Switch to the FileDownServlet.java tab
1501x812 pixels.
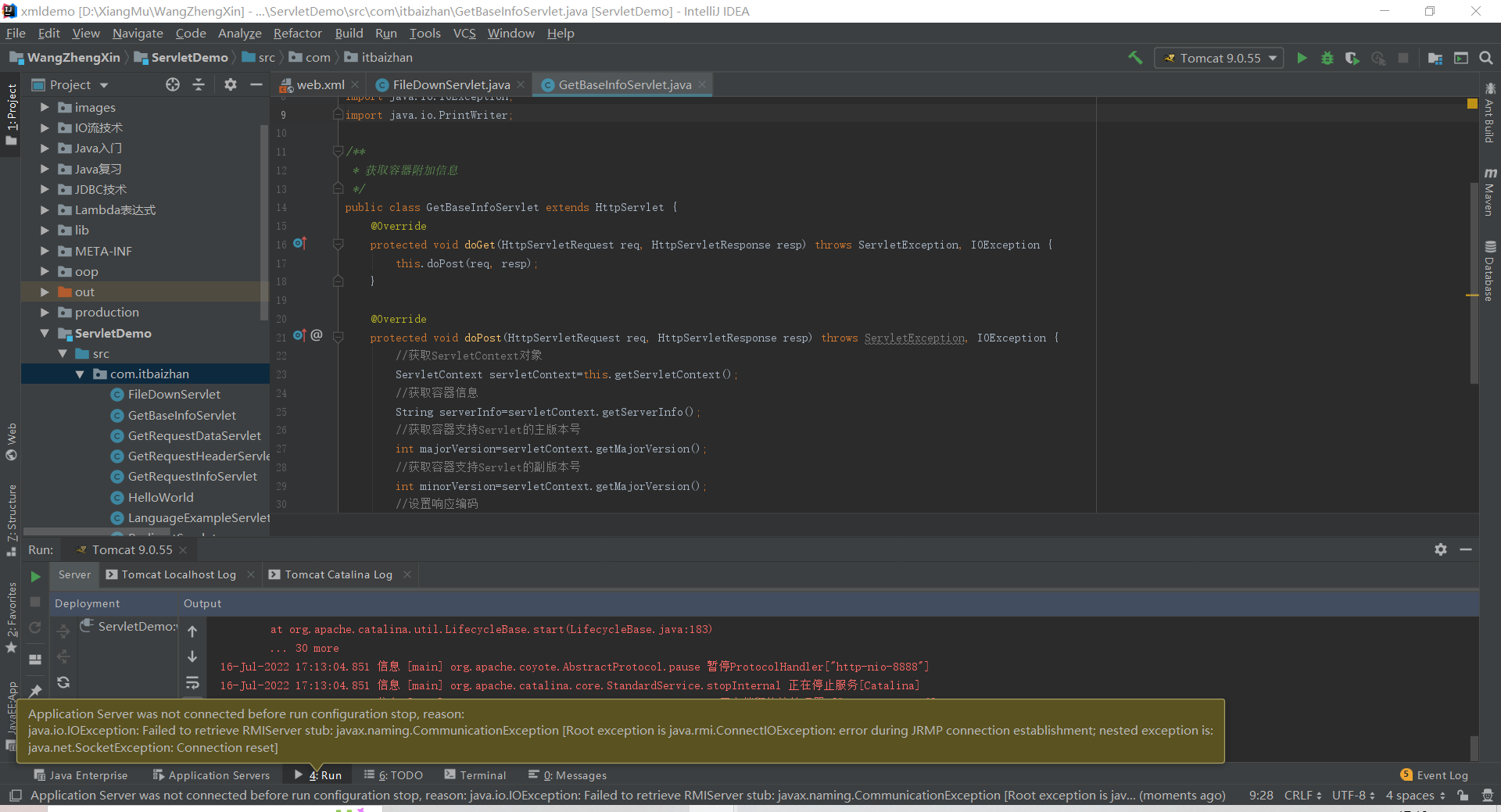[x=450, y=84]
